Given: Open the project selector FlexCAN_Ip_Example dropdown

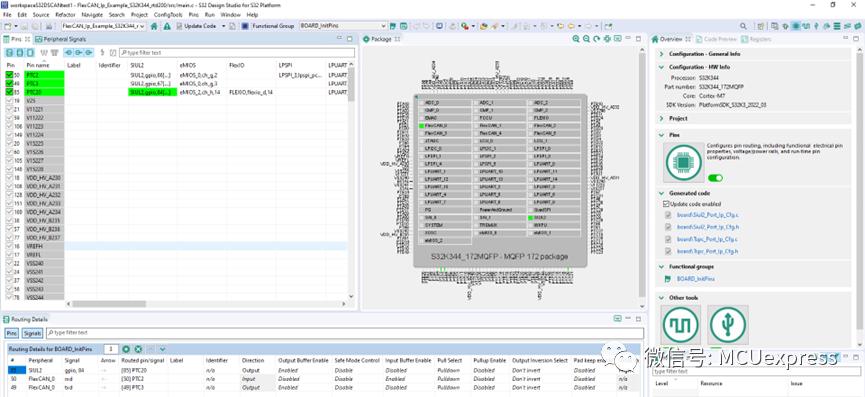Looking at the screenshot, I should pos(104,26).
